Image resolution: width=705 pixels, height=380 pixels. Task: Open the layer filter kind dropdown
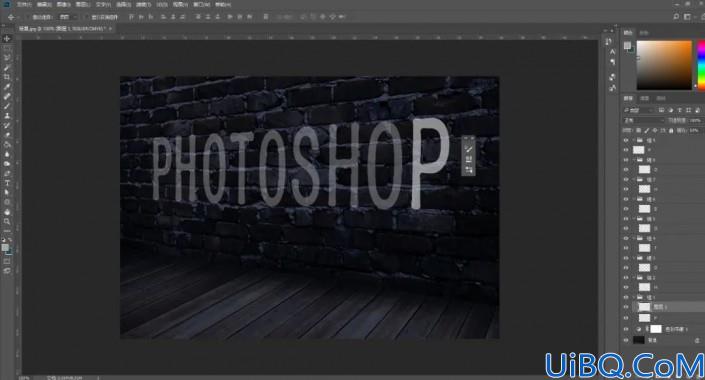tap(639, 110)
